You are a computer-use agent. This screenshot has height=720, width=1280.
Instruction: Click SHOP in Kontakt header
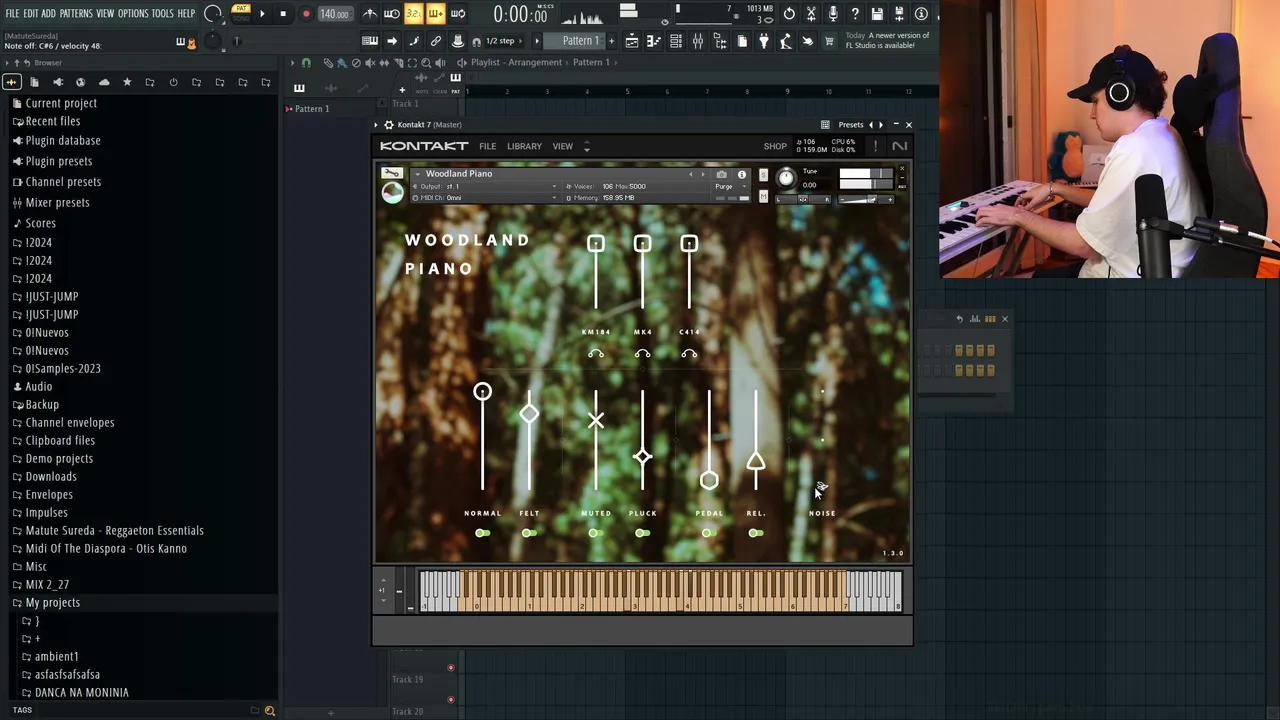coord(775,147)
